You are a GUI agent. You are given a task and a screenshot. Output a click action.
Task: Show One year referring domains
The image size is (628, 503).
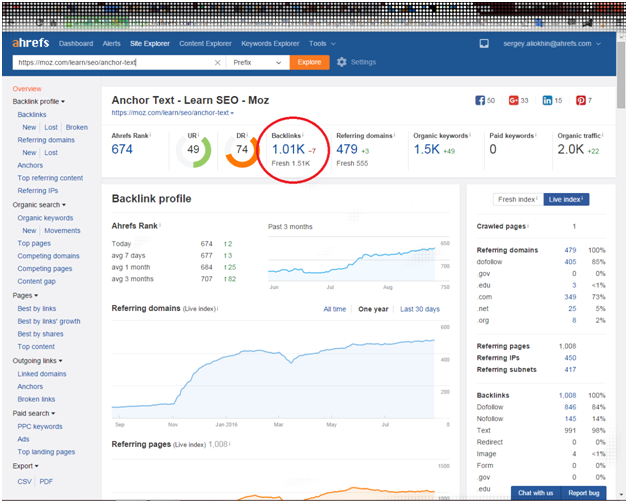373,309
